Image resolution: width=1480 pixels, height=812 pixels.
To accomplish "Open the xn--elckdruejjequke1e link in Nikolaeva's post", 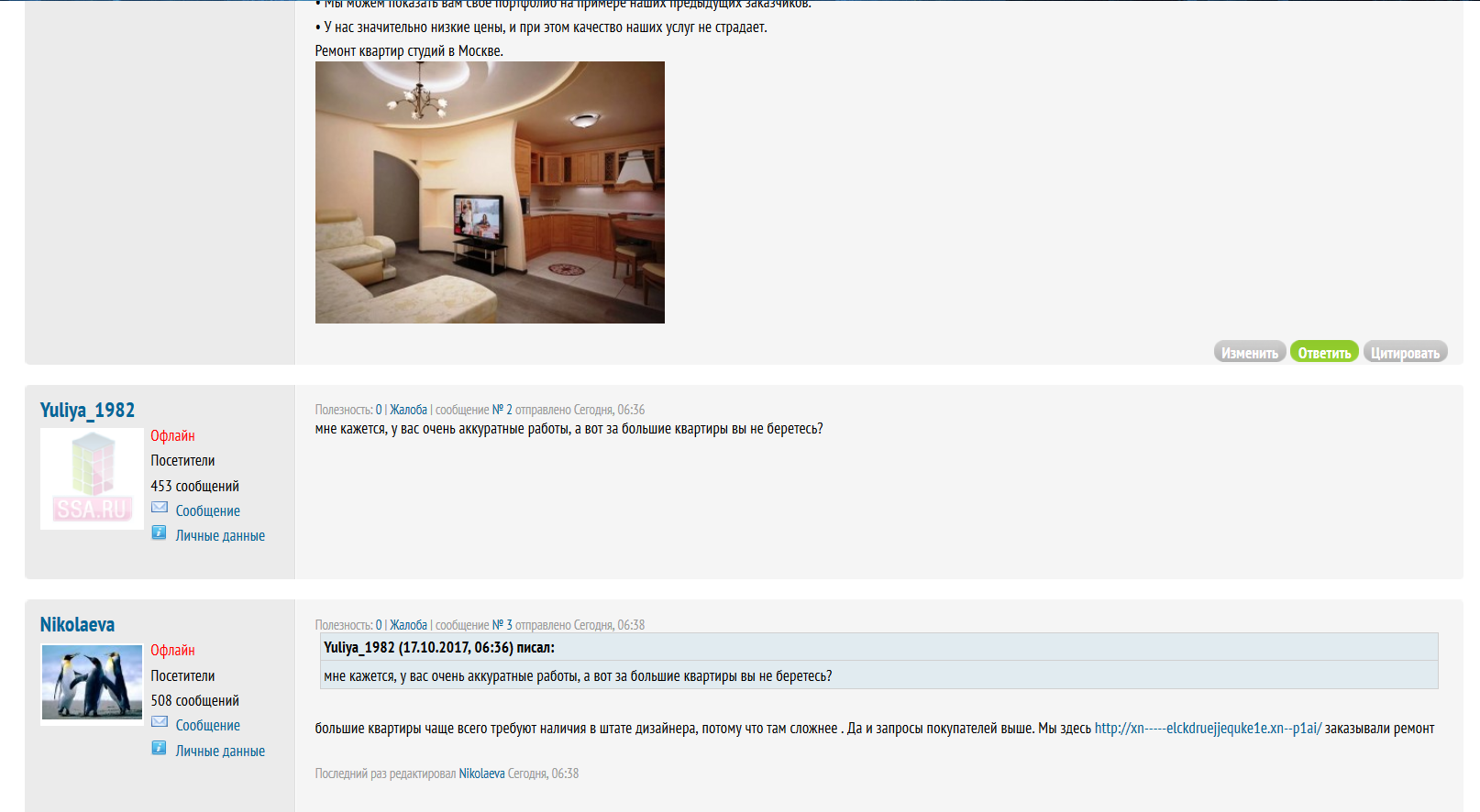I will pos(1208,729).
